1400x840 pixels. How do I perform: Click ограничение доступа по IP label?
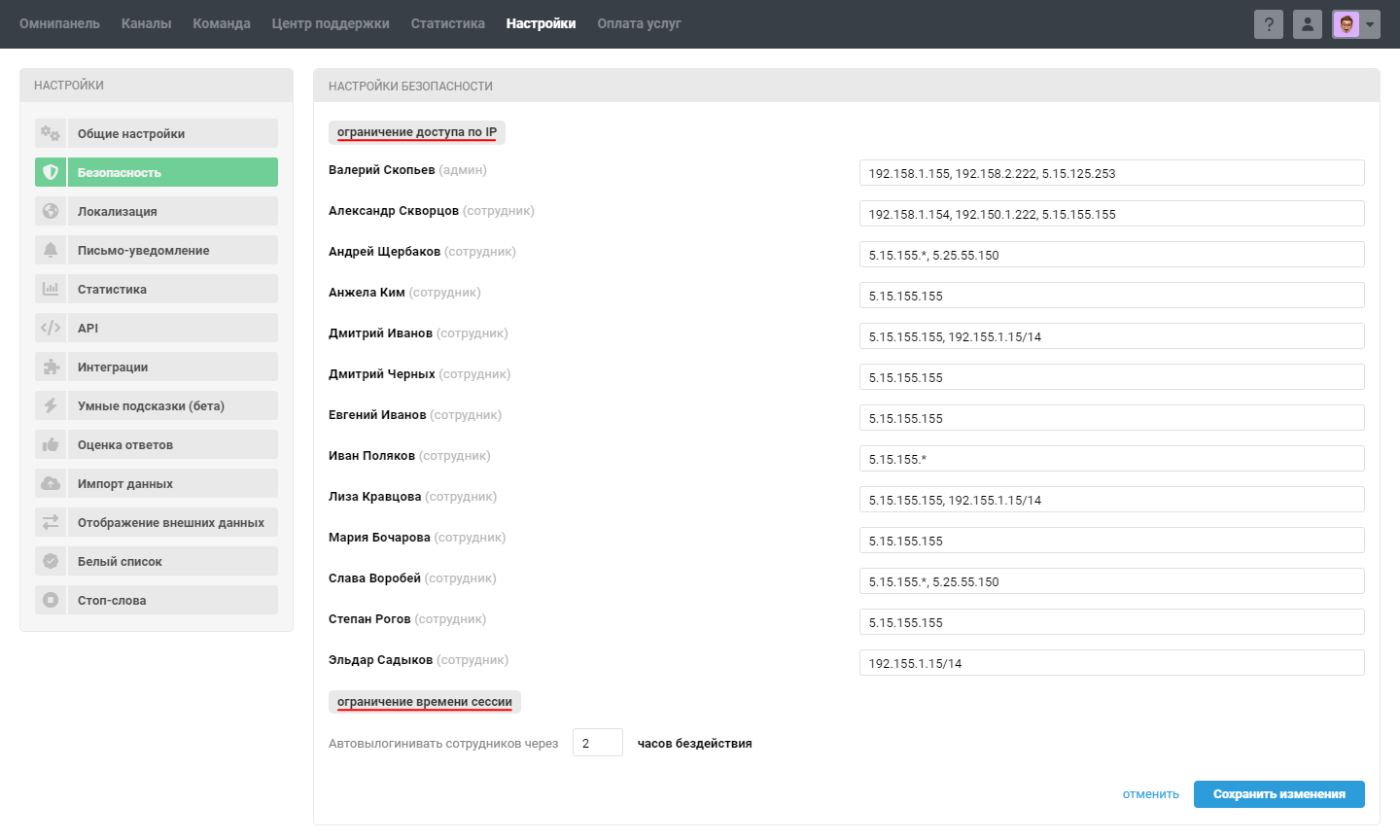tap(417, 132)
